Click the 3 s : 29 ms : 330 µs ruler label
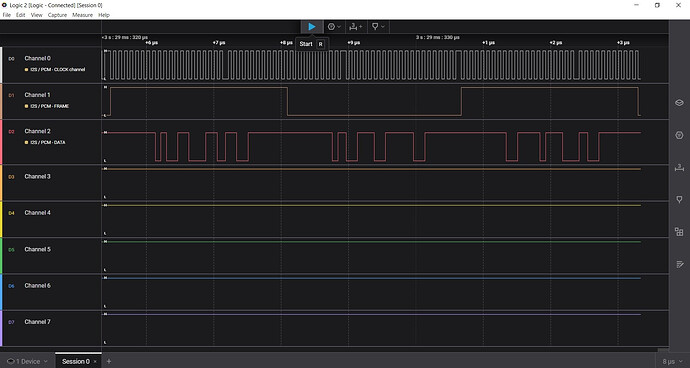This screenshot has width=690, height=368. click(x=437, y=37)
